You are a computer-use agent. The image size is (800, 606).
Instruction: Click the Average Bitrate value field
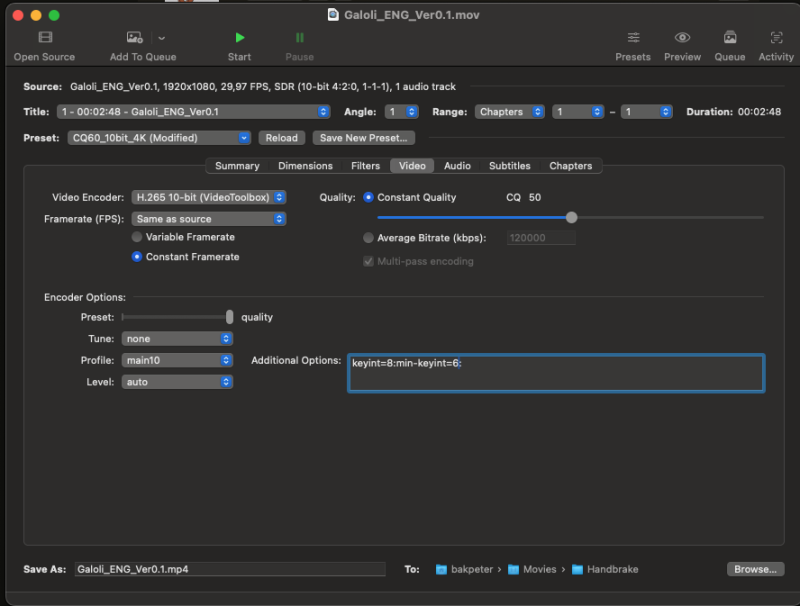[541, 238]
